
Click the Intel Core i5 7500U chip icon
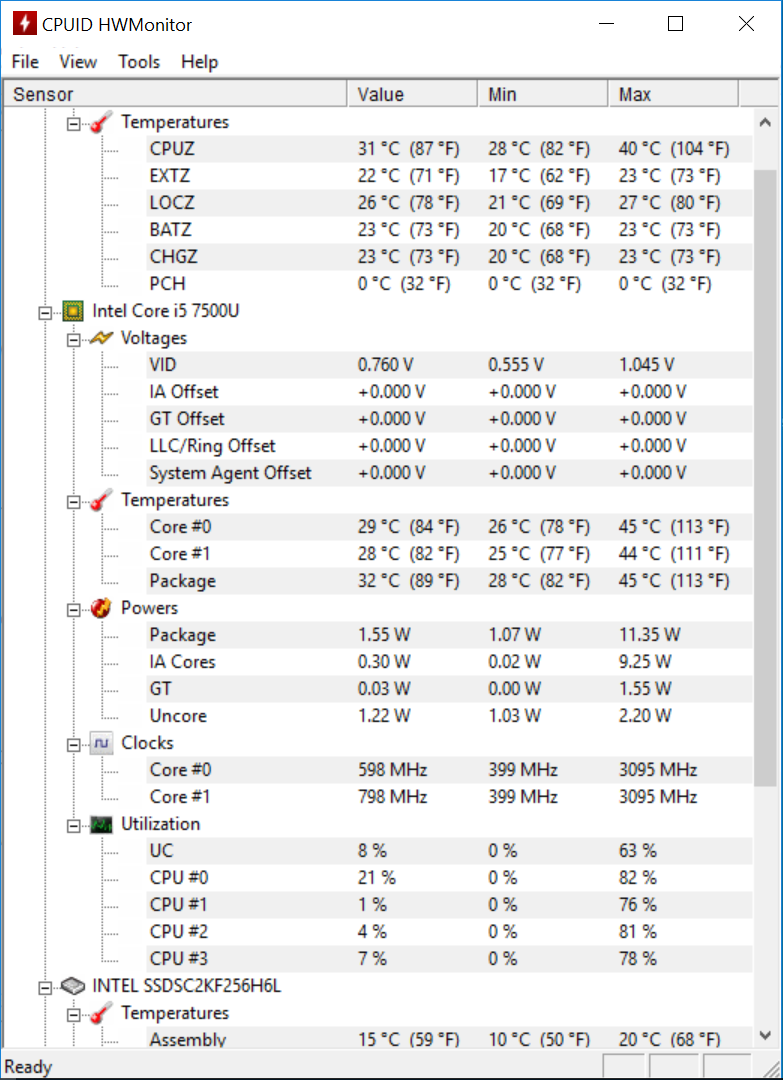72,311
